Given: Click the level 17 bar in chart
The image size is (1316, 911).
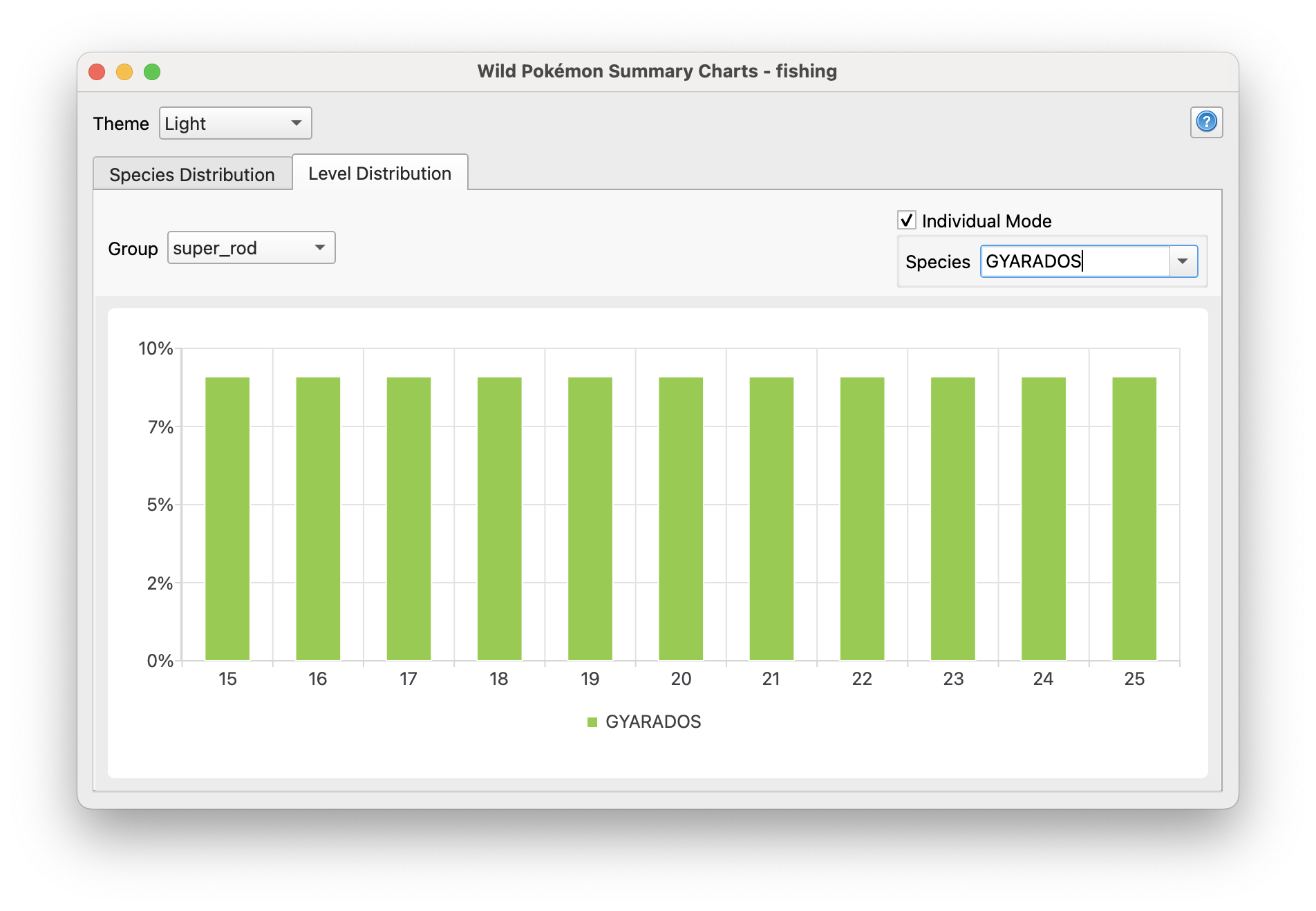Looking at the screenshot, I should (408, 518).
